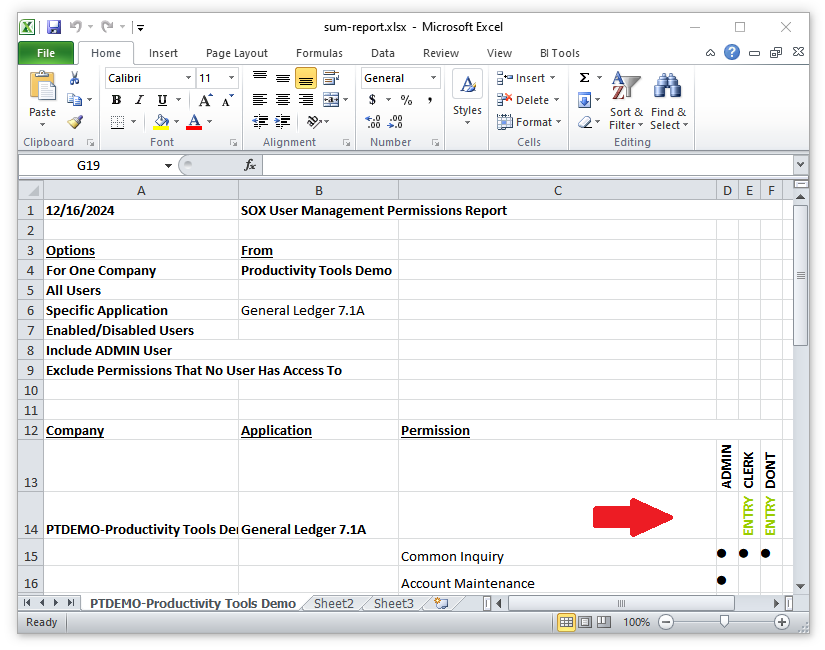The height and width of the screenshot is (650, 825).
Task: Set Middle Align vertical alignment
Action: [x=283, y=78]
